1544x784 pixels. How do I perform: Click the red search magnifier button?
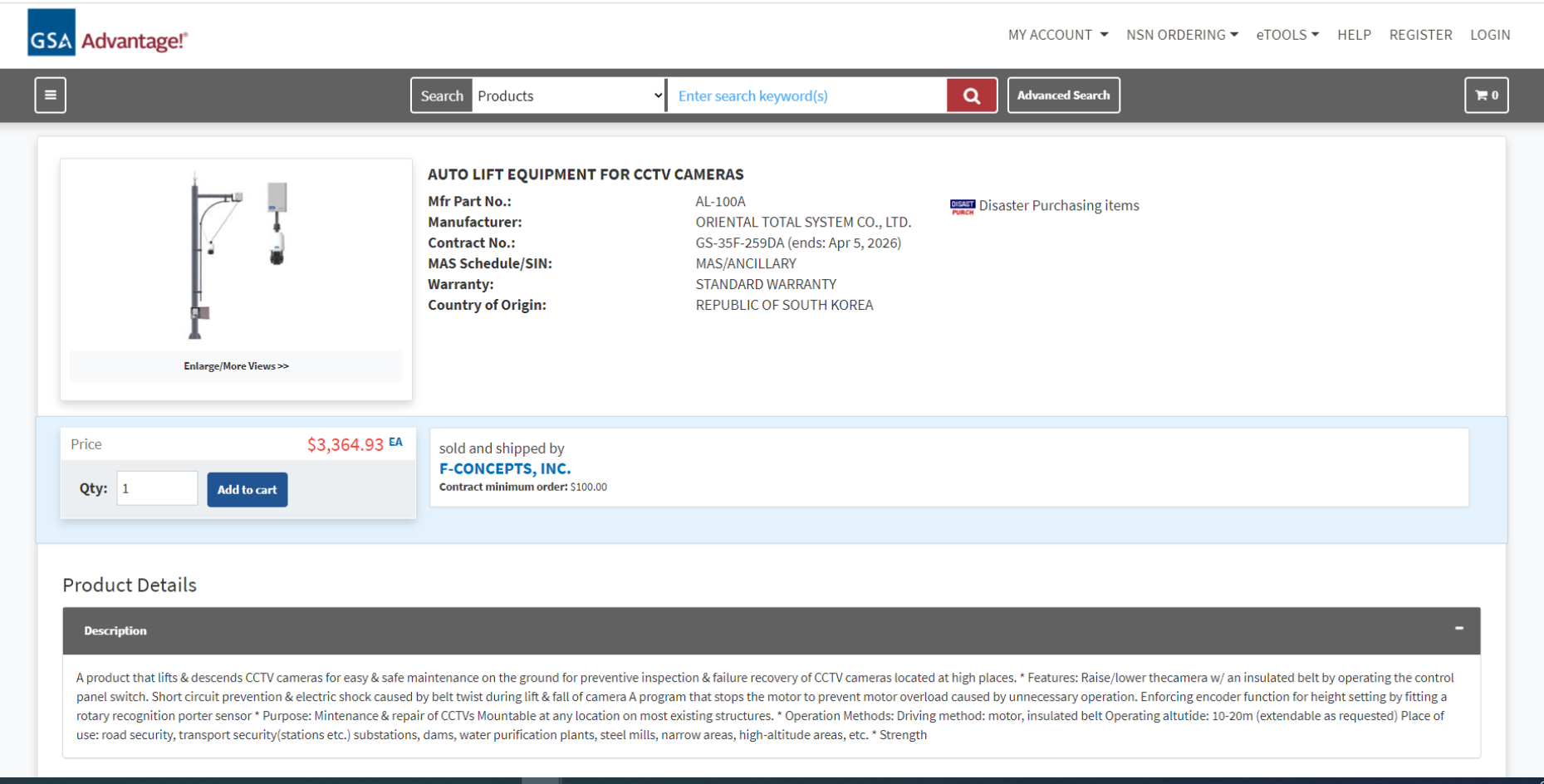click(x=971, y=96)
